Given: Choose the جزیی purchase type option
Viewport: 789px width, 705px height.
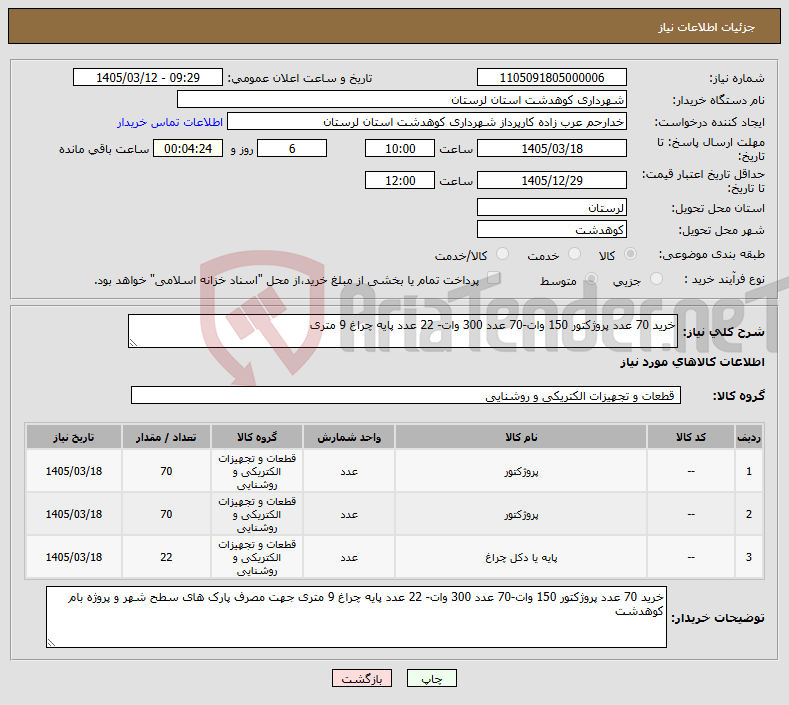Looking at the screenshot, I should click(656, 279).
